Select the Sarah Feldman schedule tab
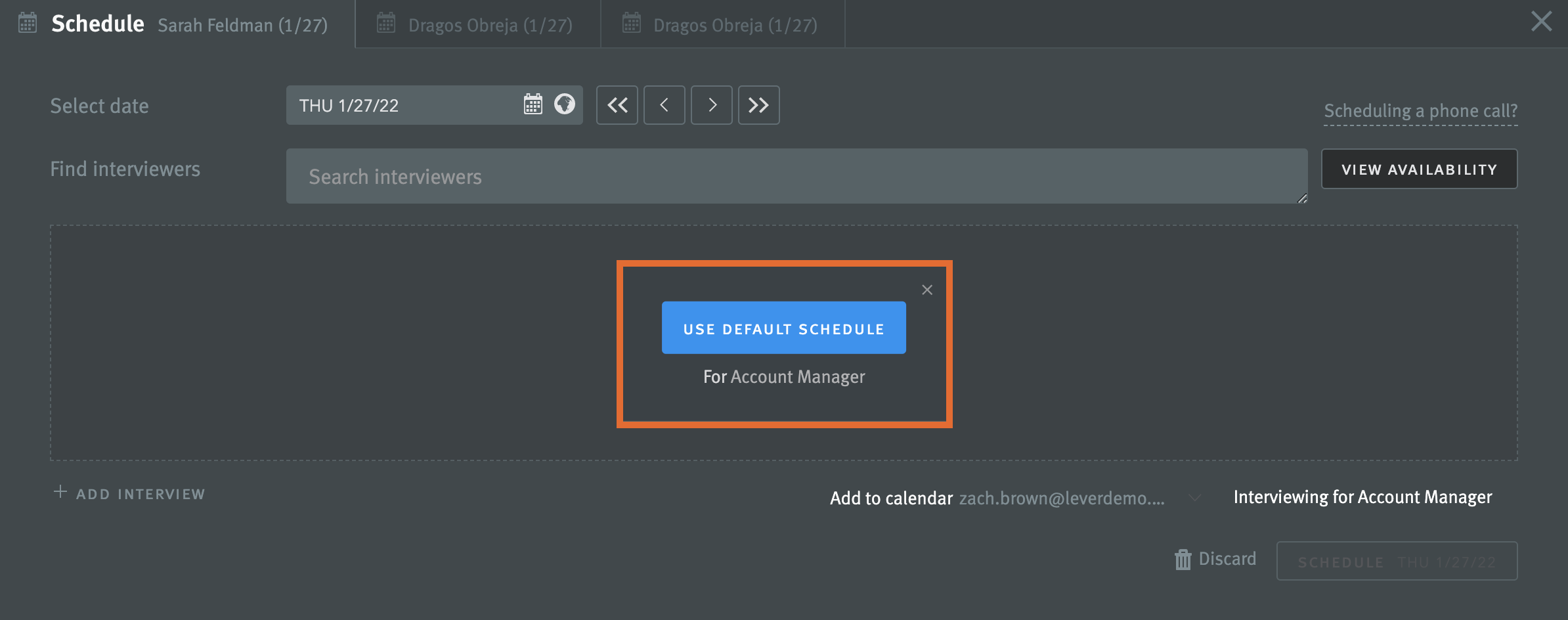The width and height of the screenshot is (1568, 620). (243, 24)
